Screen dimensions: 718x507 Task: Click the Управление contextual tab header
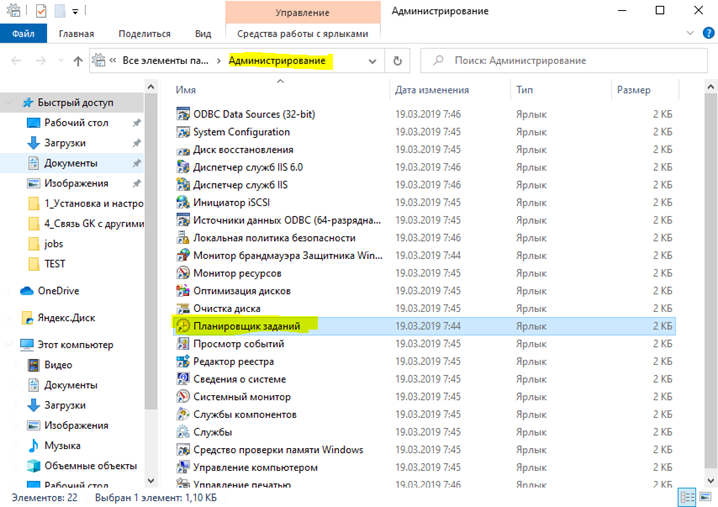click(x=303, y=12)
